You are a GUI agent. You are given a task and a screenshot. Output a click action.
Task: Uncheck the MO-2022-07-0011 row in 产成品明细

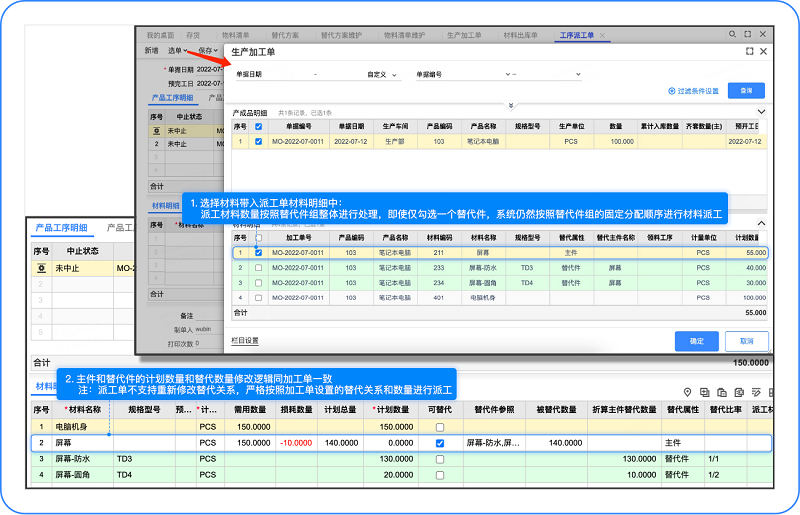259,141
